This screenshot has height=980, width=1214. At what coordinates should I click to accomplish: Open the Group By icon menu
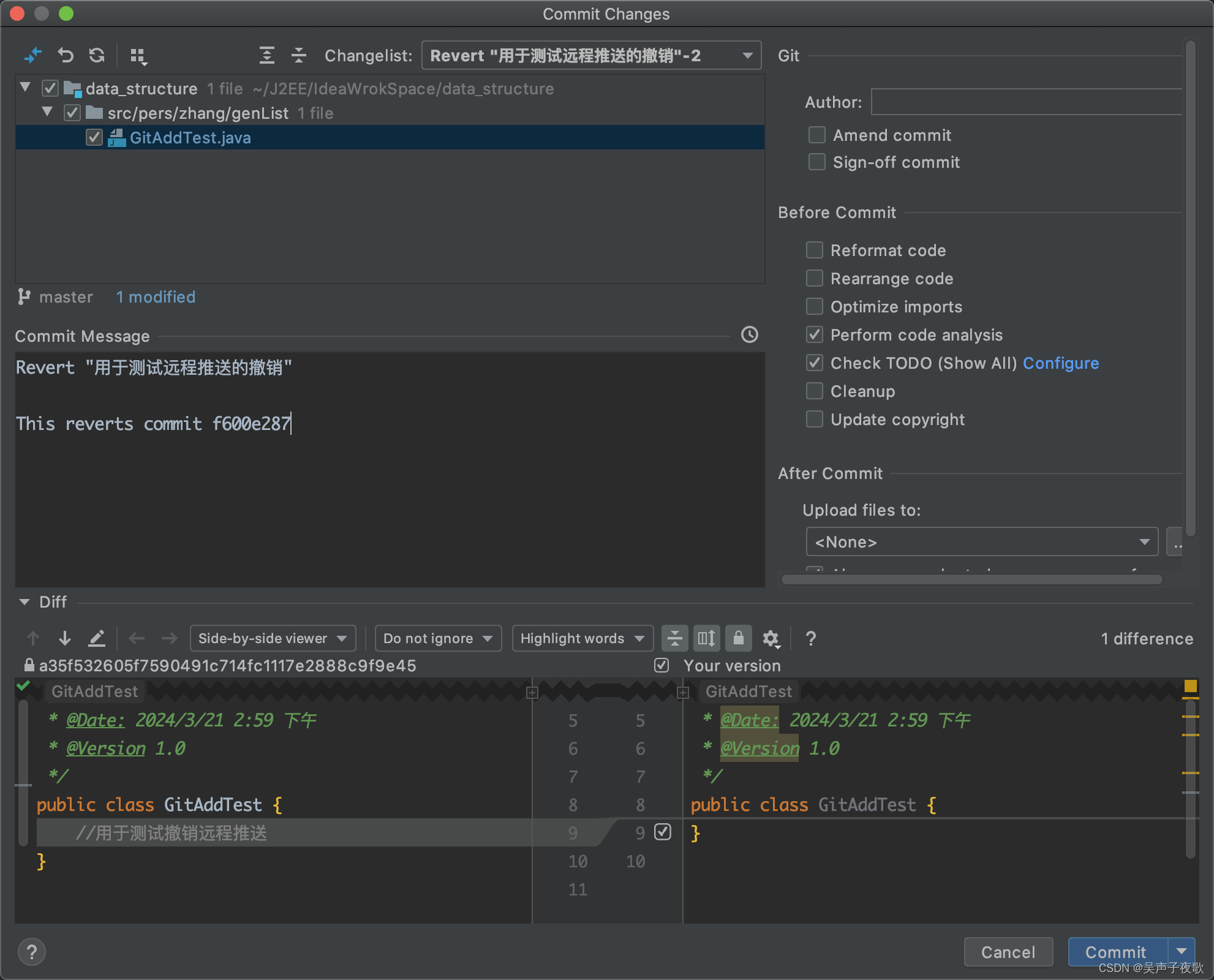click(138, 56)
